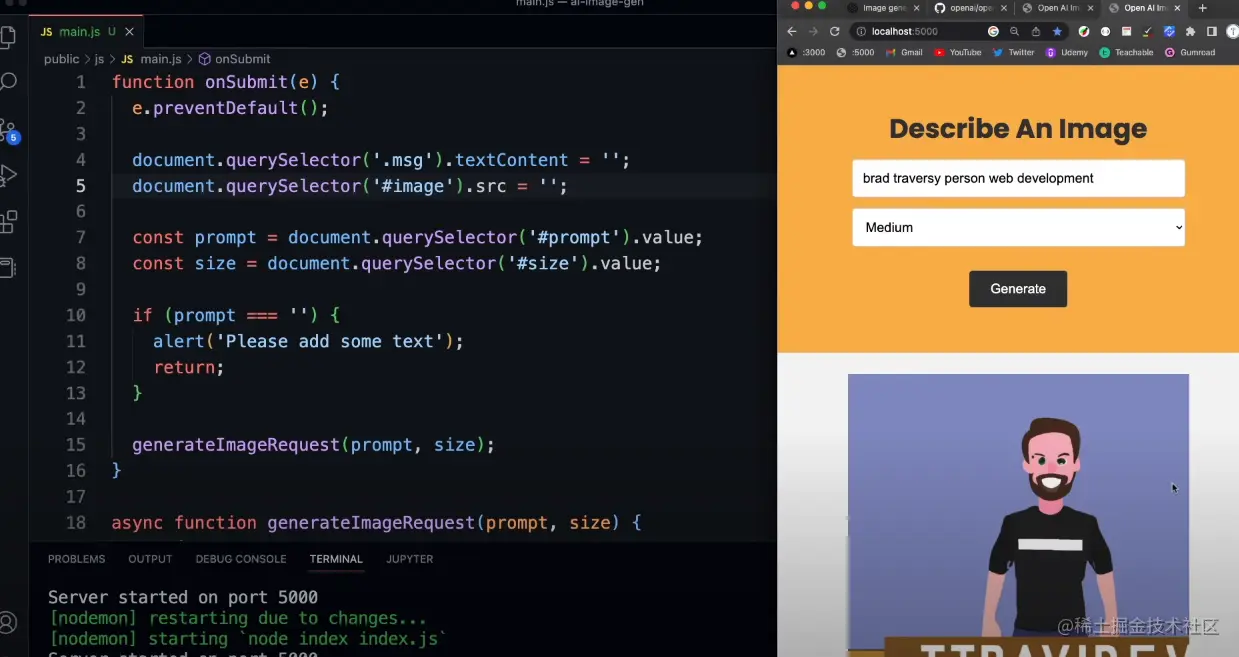The image size is (1239, 657).
Task: Open the VS Code Explorer icon
Action: (8, 38)
